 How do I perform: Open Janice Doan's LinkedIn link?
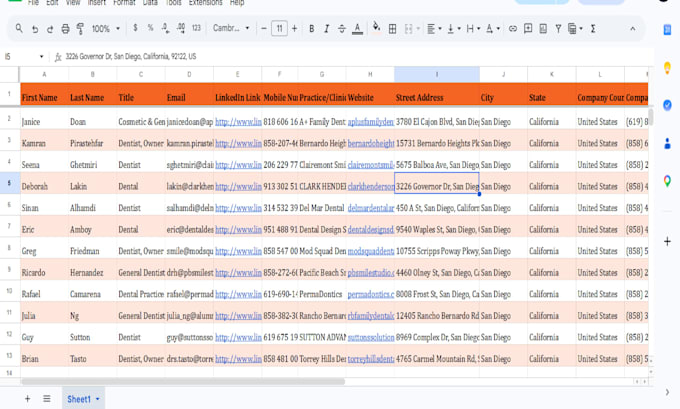[238, 122]
